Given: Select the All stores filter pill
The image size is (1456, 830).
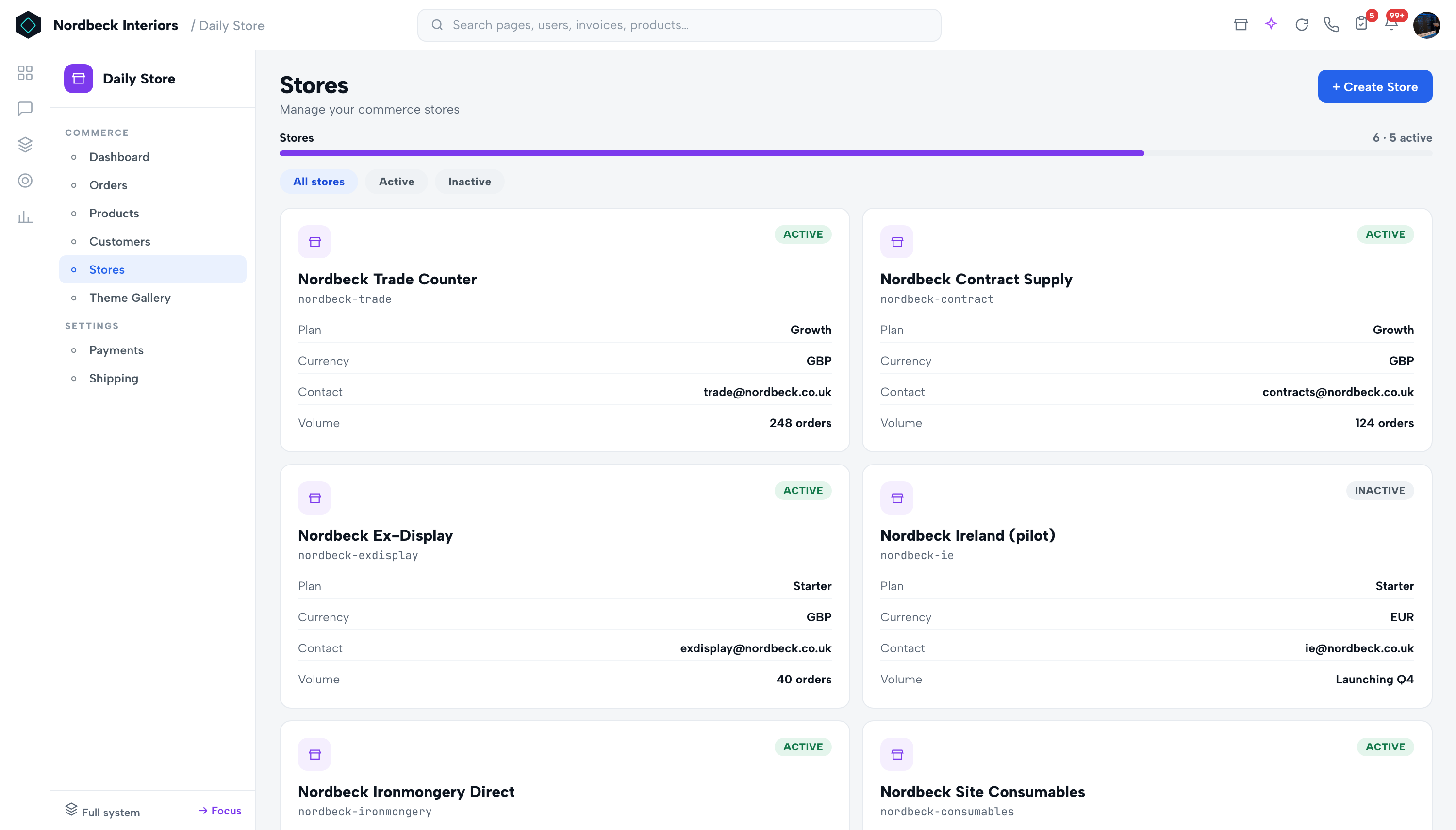Looking at the screenshot, I should point(318,182).
